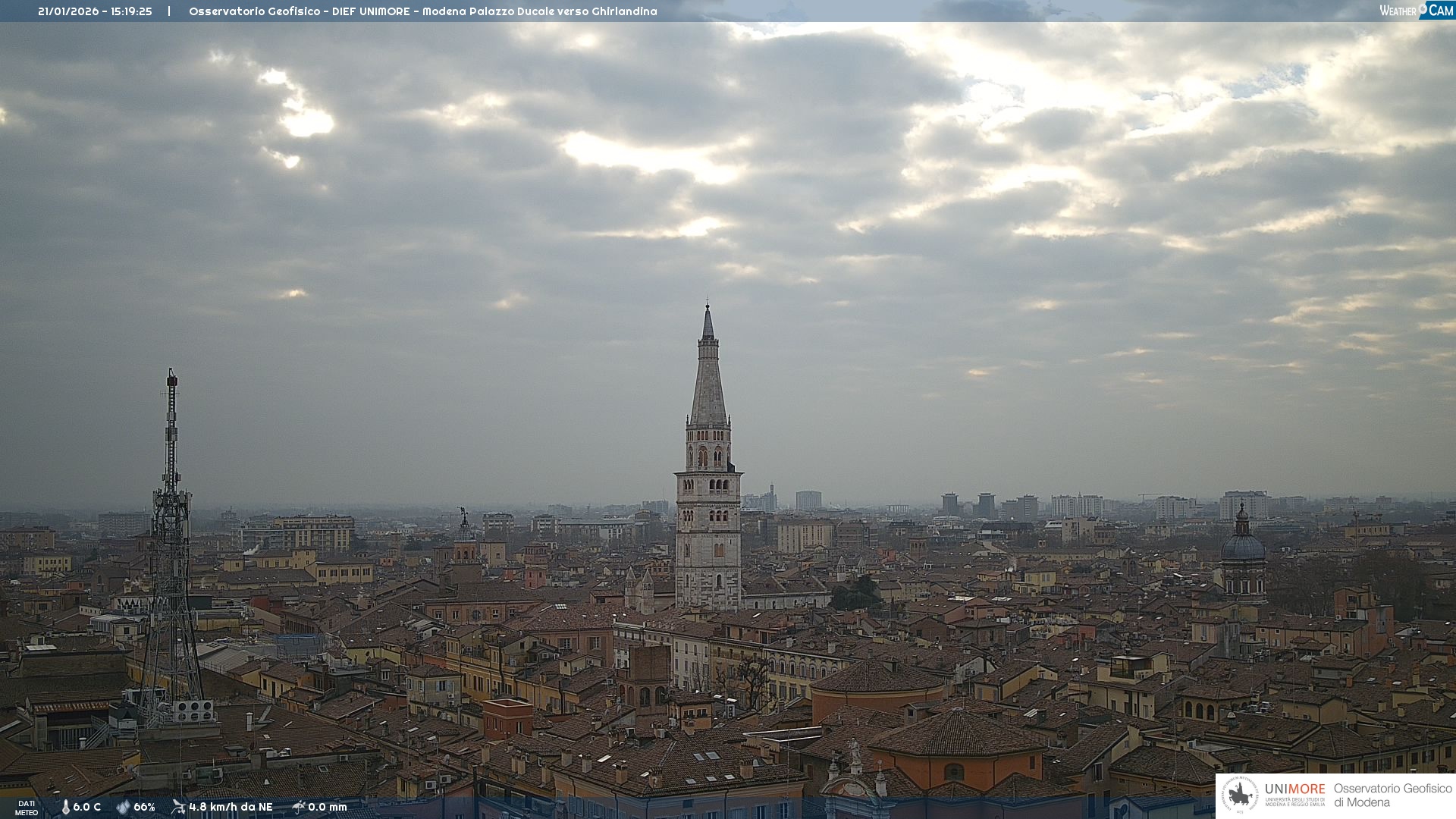Click the 0.0 mm precipitation value
The width and height of the screenshot is (1456, 819).
328,807
